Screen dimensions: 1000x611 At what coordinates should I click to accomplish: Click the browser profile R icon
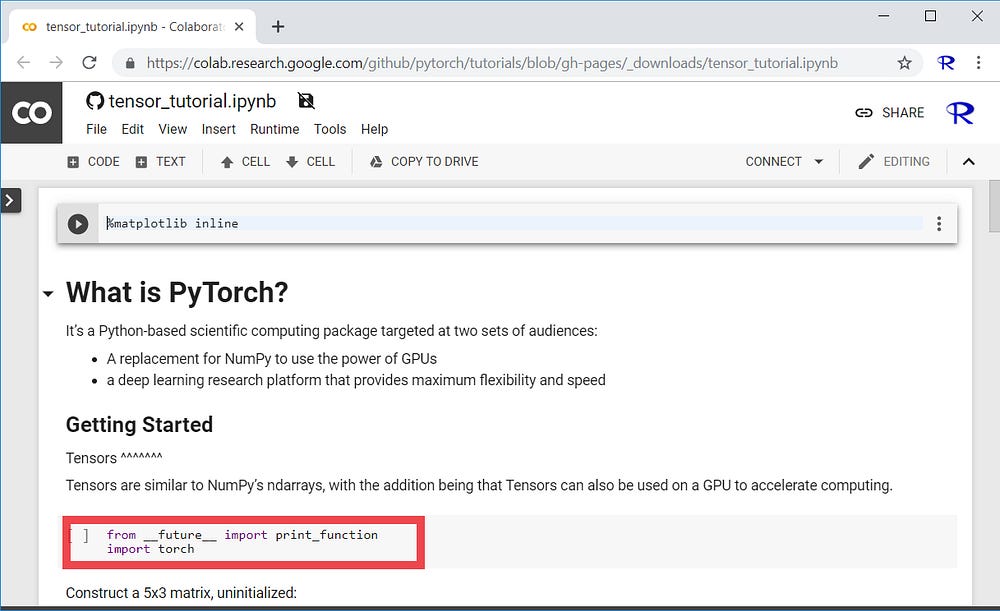pos(945,63)
